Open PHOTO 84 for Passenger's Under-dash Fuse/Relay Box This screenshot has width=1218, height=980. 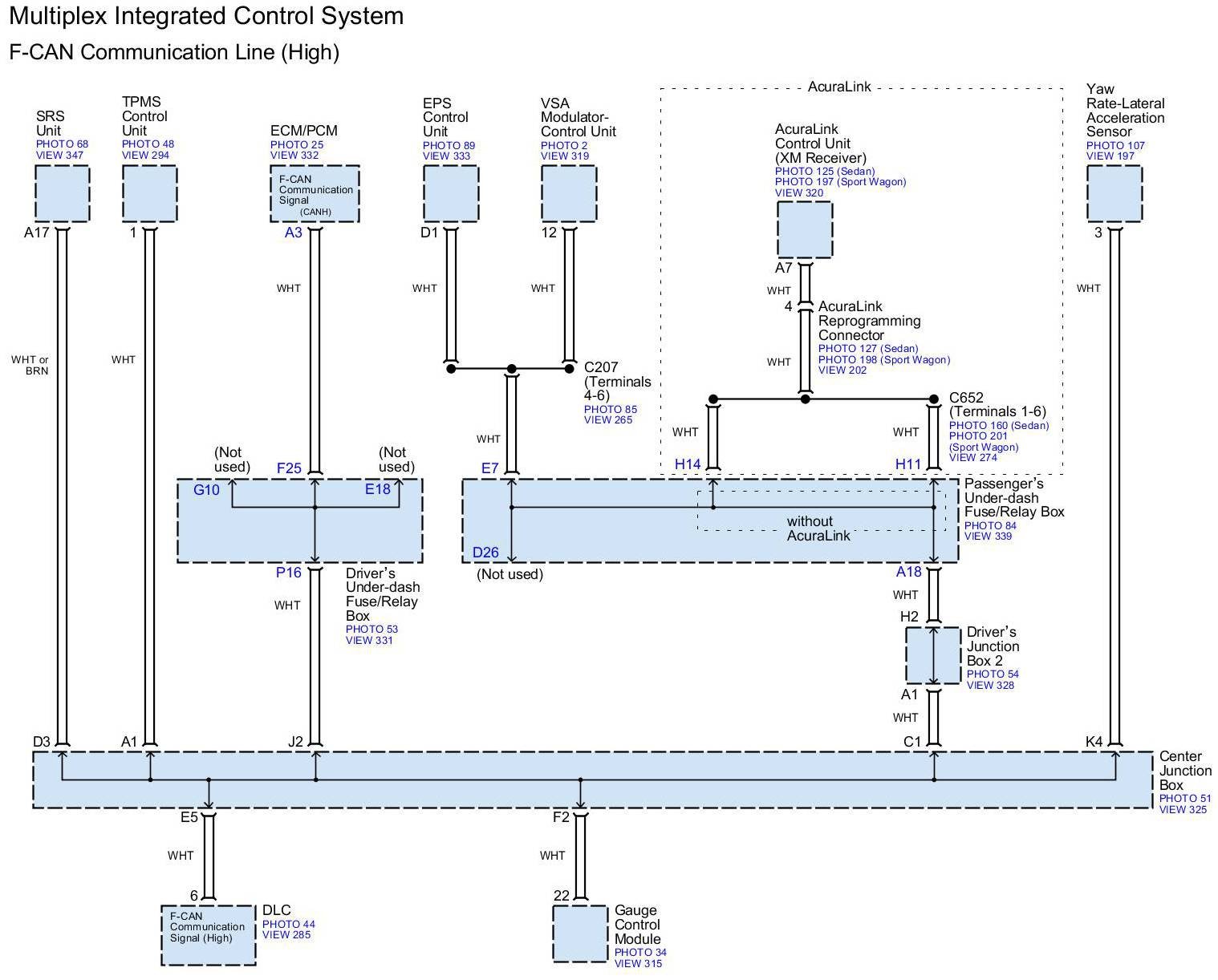click(x=990, y=526)
